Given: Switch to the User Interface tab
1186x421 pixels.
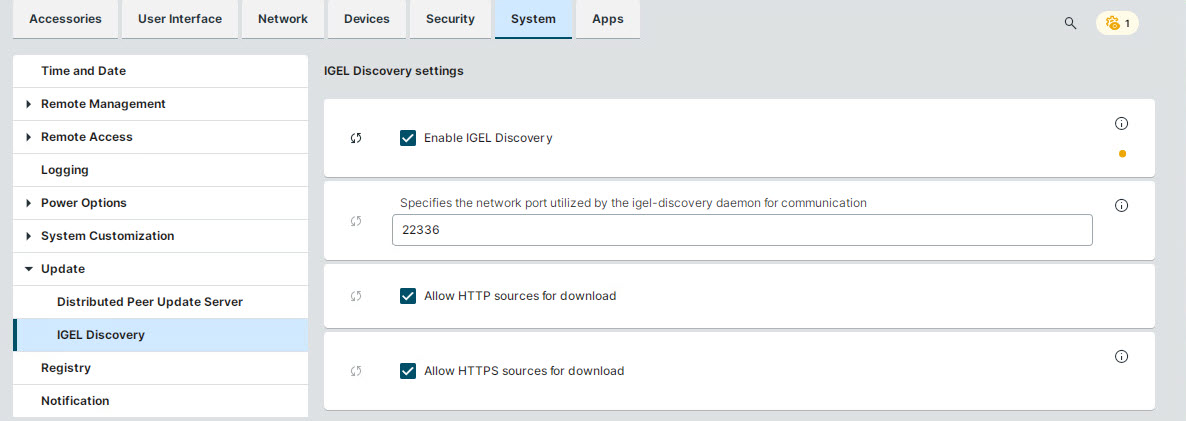Looking at the screenshot, I should pos(180,19).
